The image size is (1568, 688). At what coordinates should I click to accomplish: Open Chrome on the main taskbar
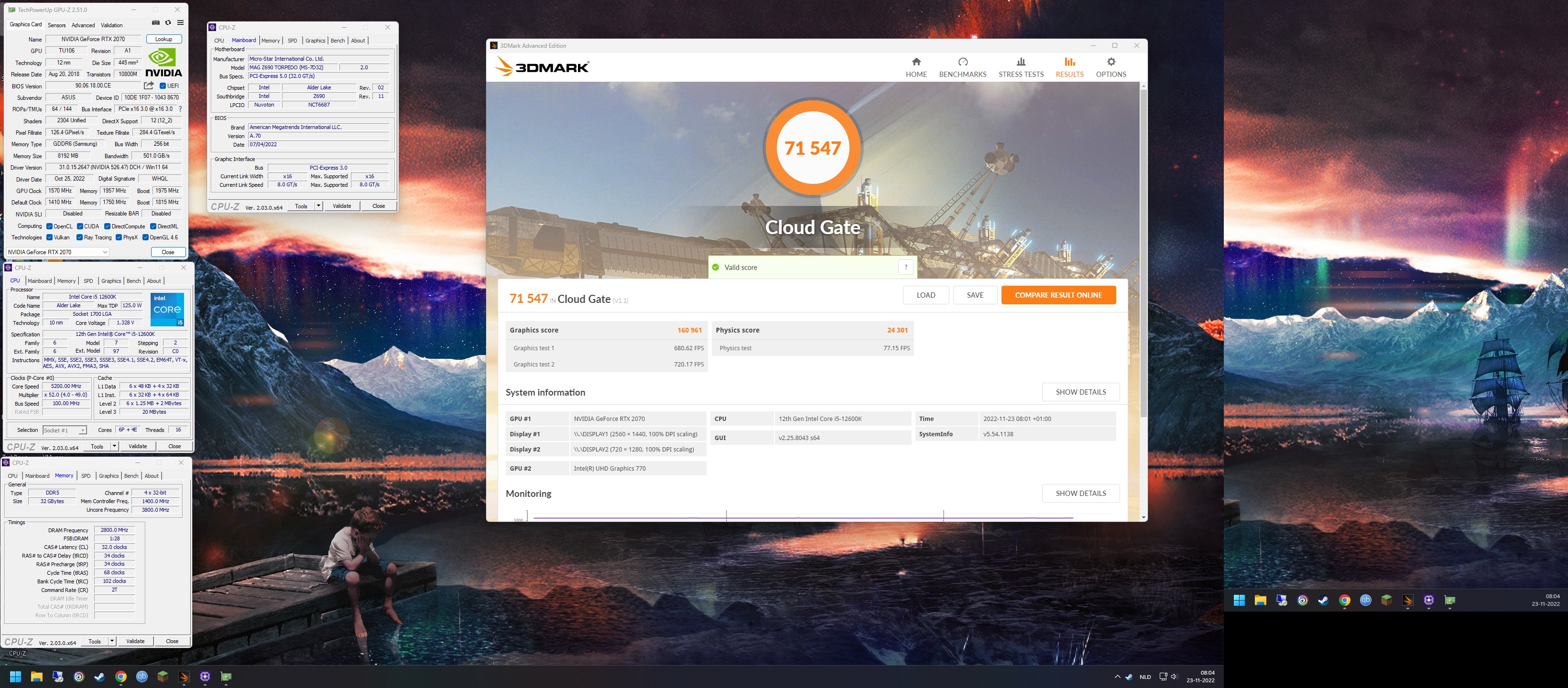tap(120, 677)
